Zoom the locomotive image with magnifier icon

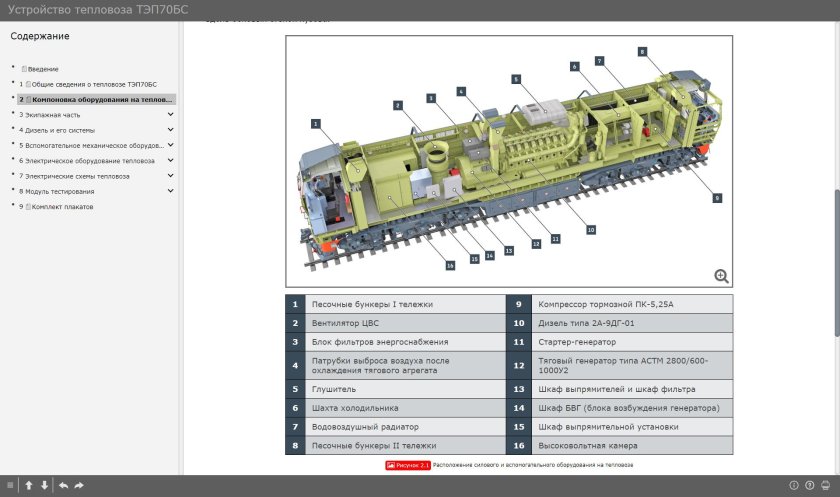(721, 276)
